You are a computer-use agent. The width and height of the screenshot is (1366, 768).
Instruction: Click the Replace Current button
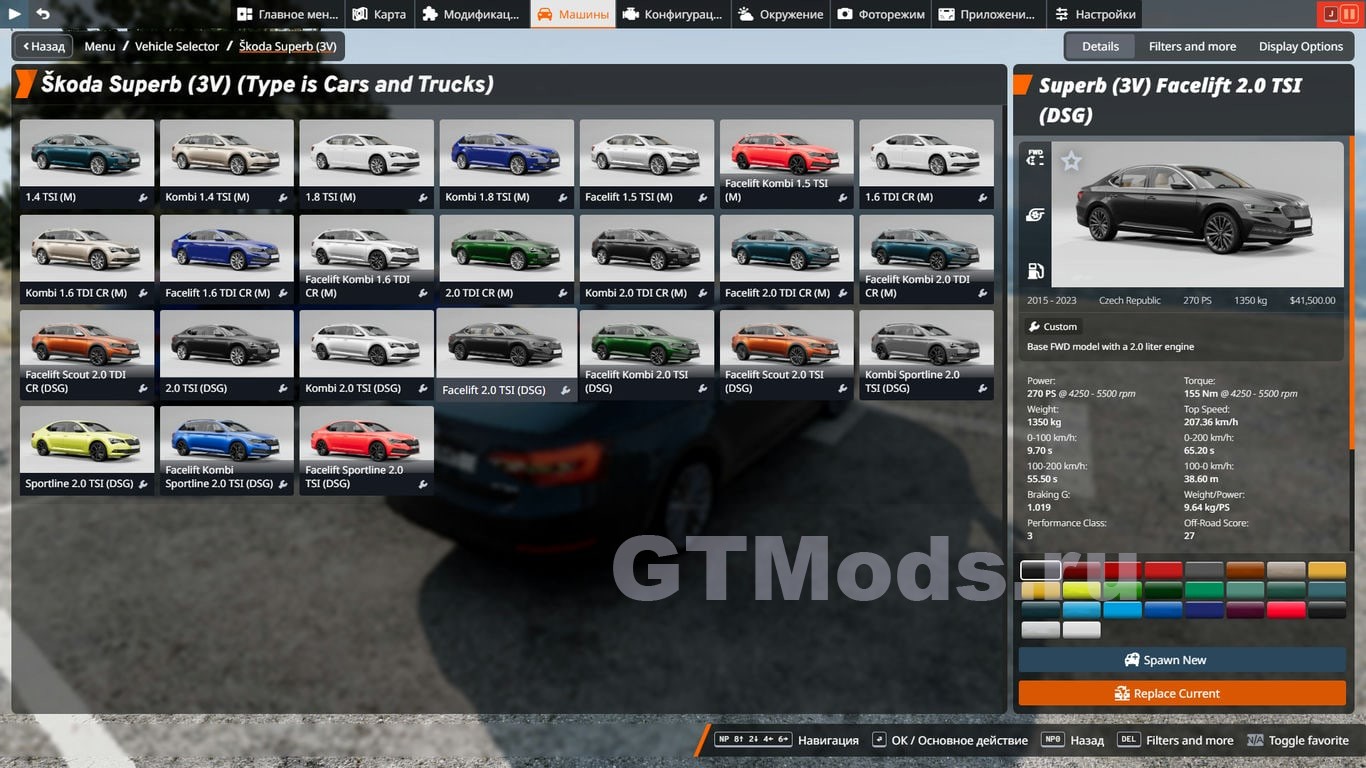click(1182, 693)
